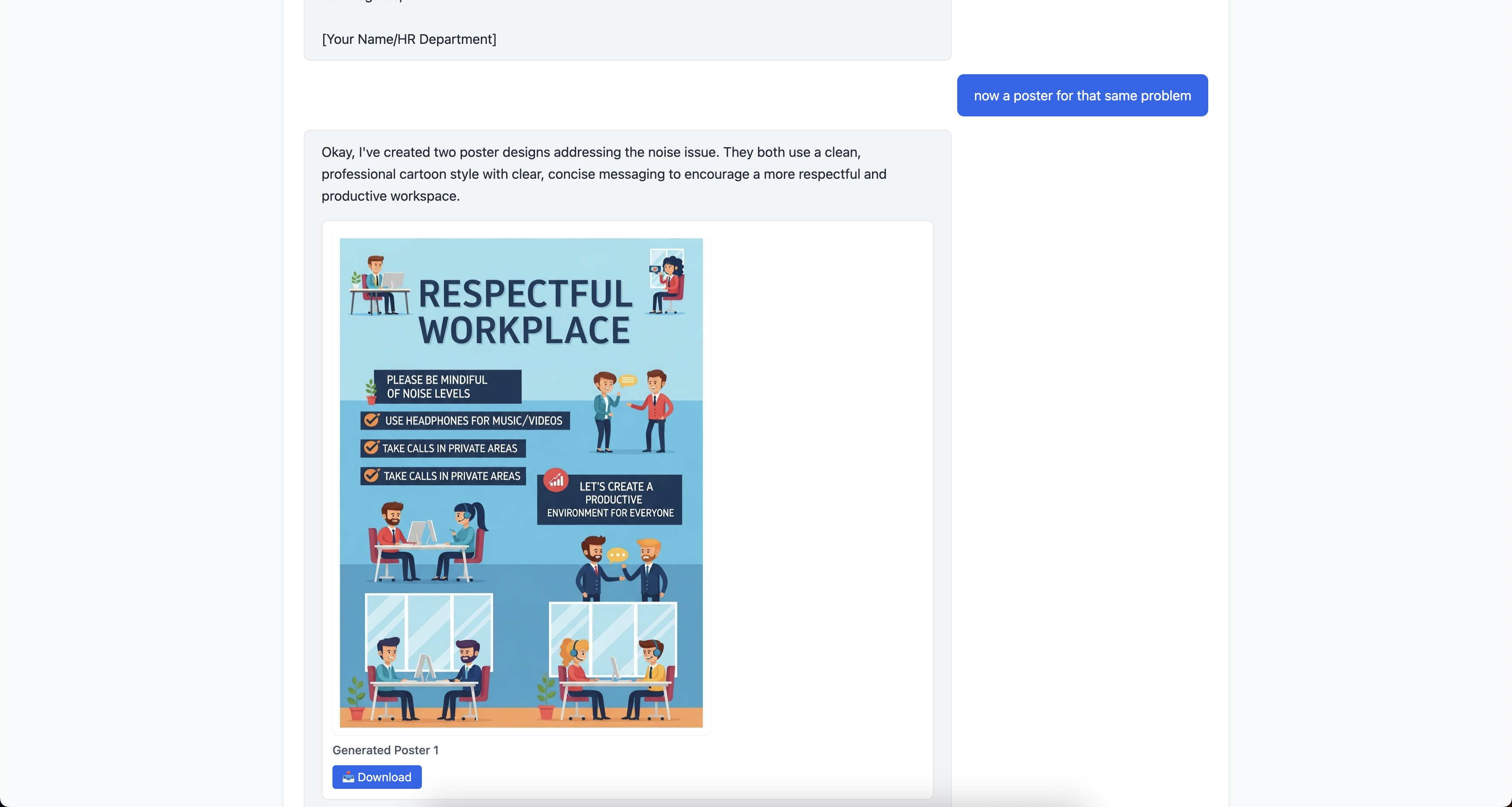Click the 'Use headphones for music/videos' label
1512x807 pixels.
click(x=473, y=420)
